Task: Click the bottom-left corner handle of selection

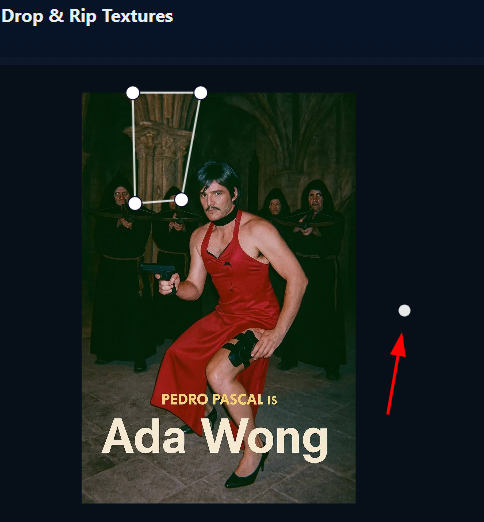Action: (x=135, y=203)
